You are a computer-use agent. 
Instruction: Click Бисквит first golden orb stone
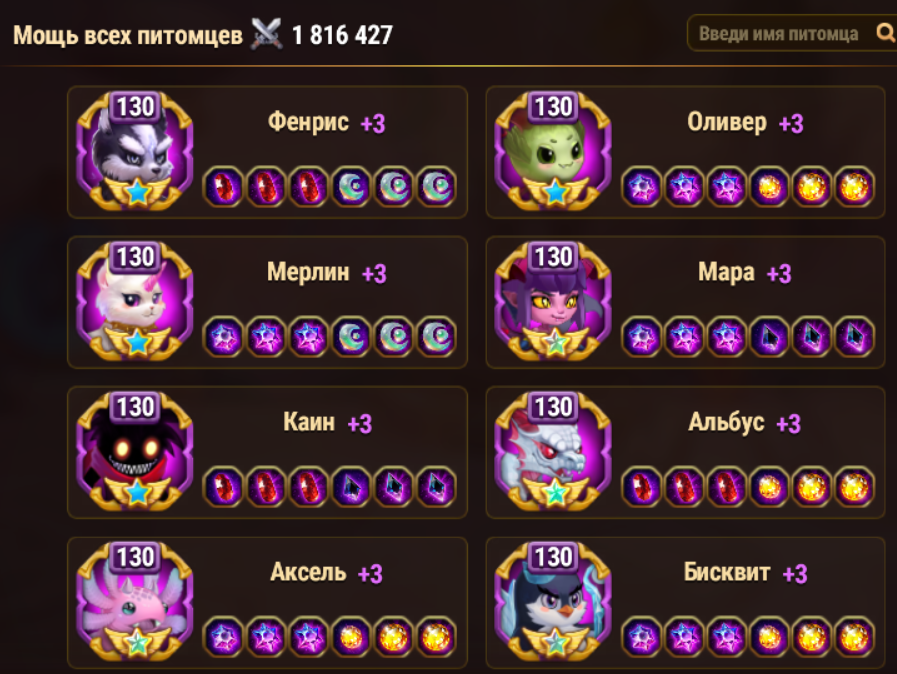click(769, 637)
